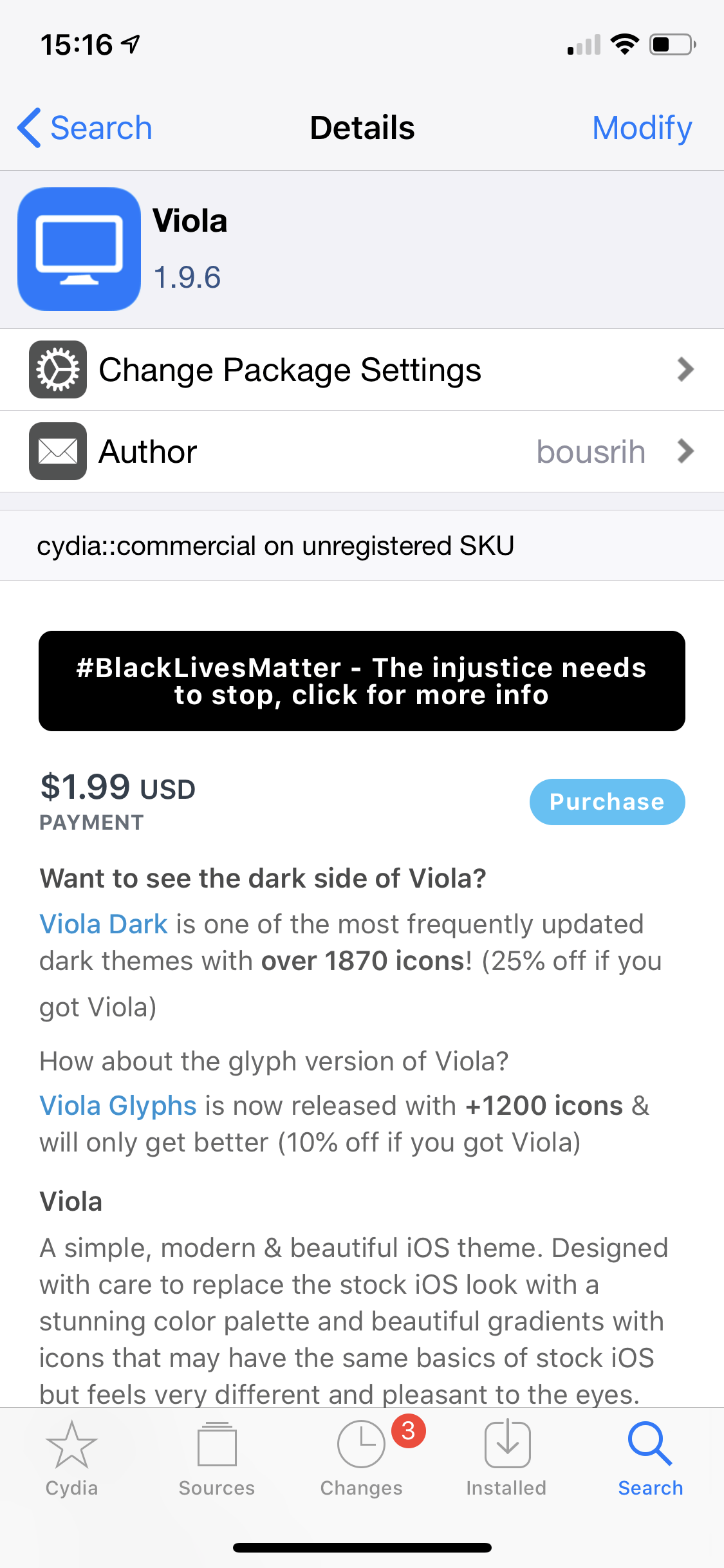Screen dimensions: 724x1568
Task: Tap the Change Package Settings row label
Action: (290, 370)
